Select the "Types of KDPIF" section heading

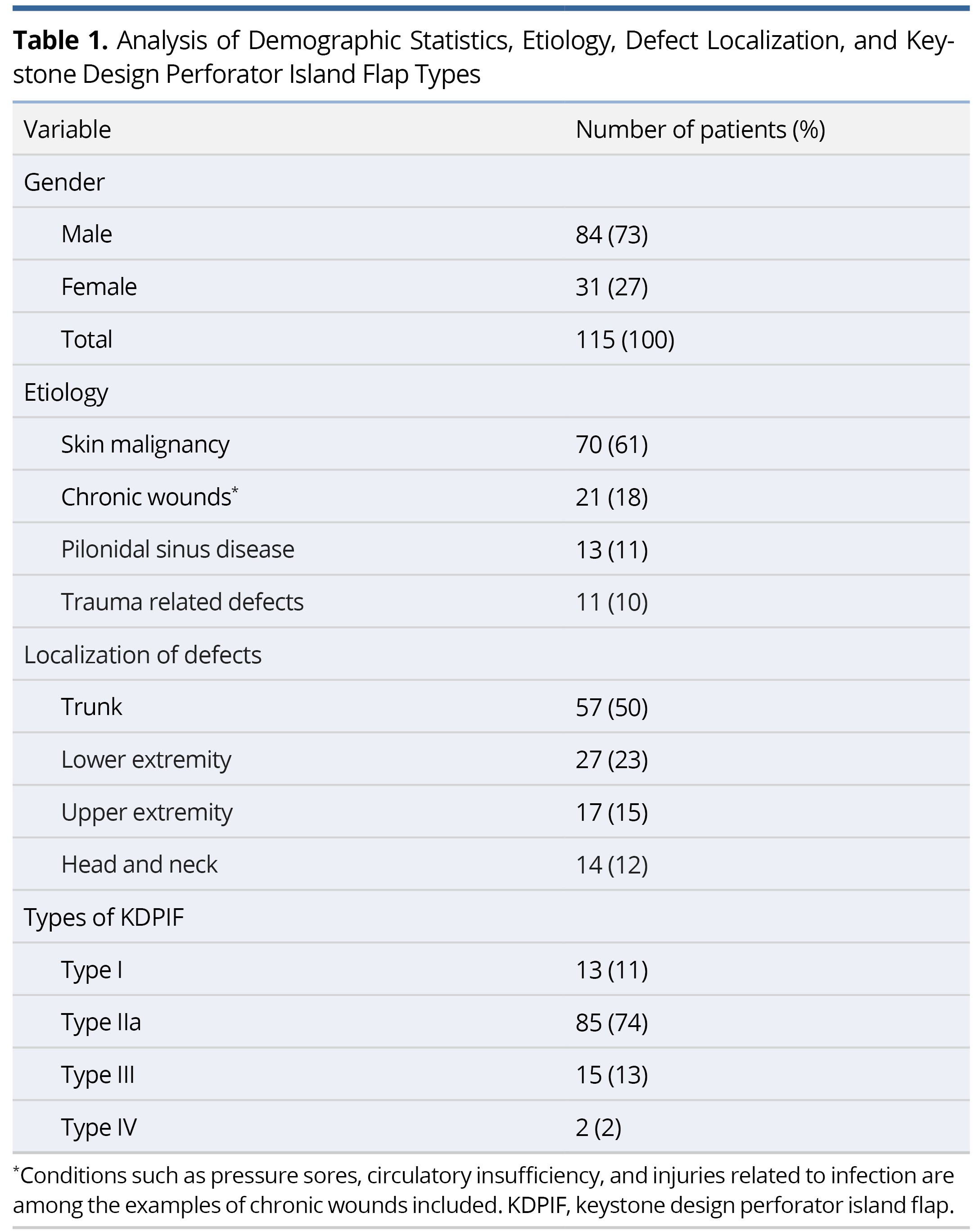[x=103, y=918]
